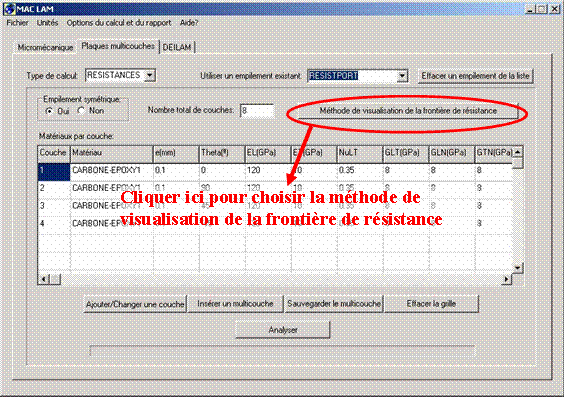Close the MAC LAM window
The image size is (566, 397).
click(554, 9)
